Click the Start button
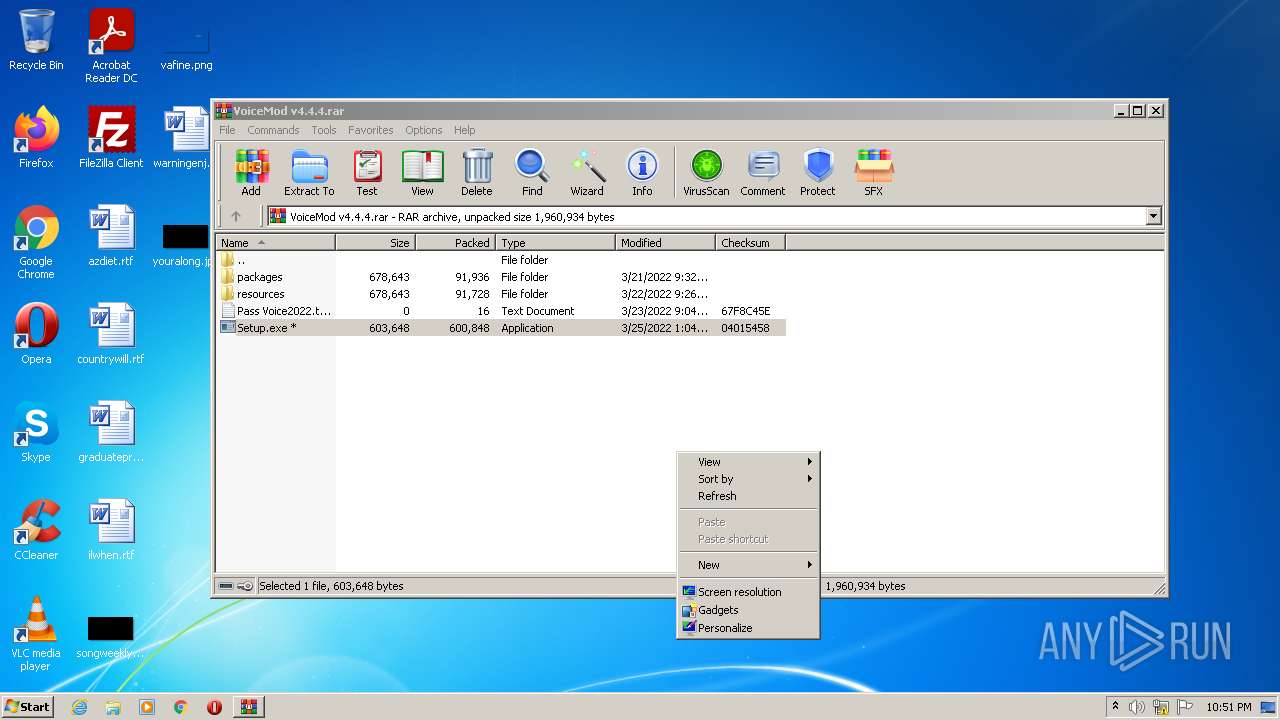The image size is (1280, 720). coord(28,707)
